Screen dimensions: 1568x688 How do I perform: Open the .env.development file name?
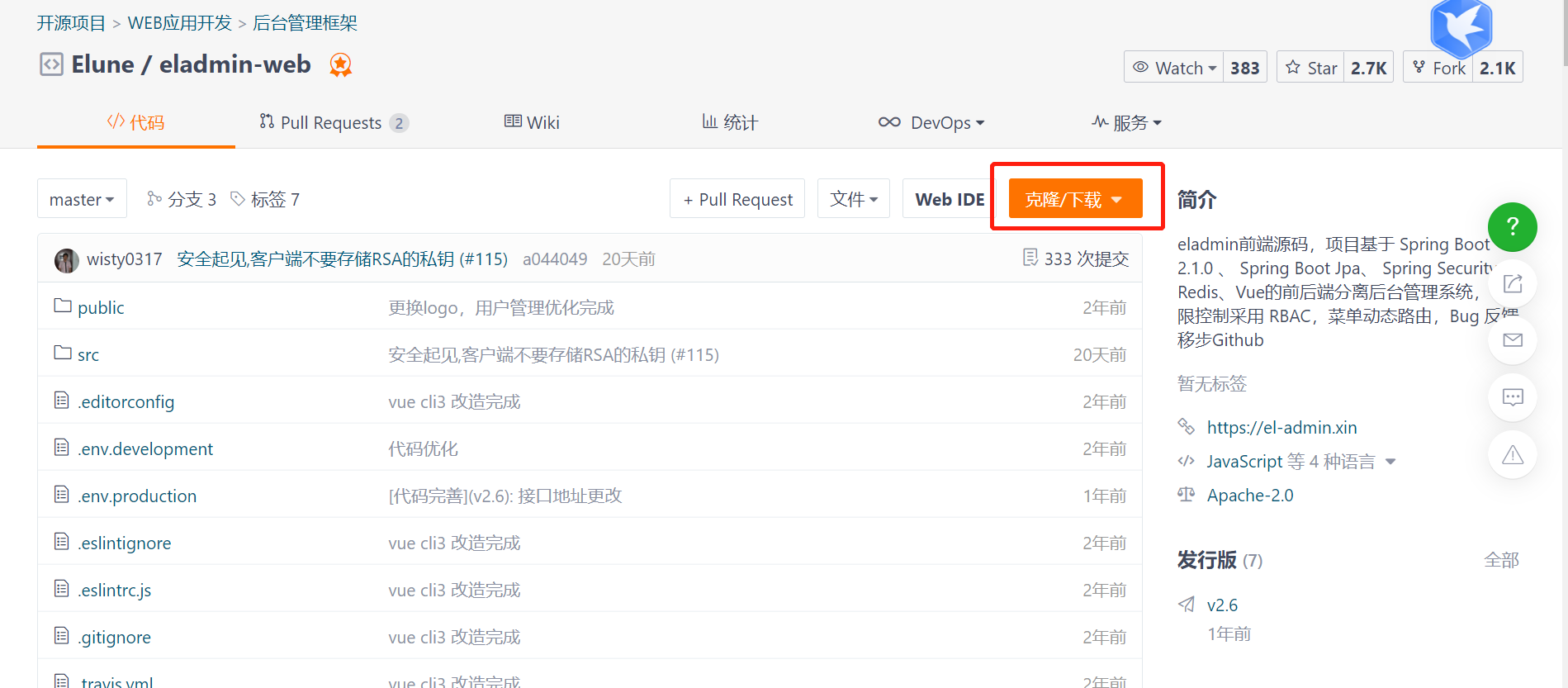click(x=145, y=448)
